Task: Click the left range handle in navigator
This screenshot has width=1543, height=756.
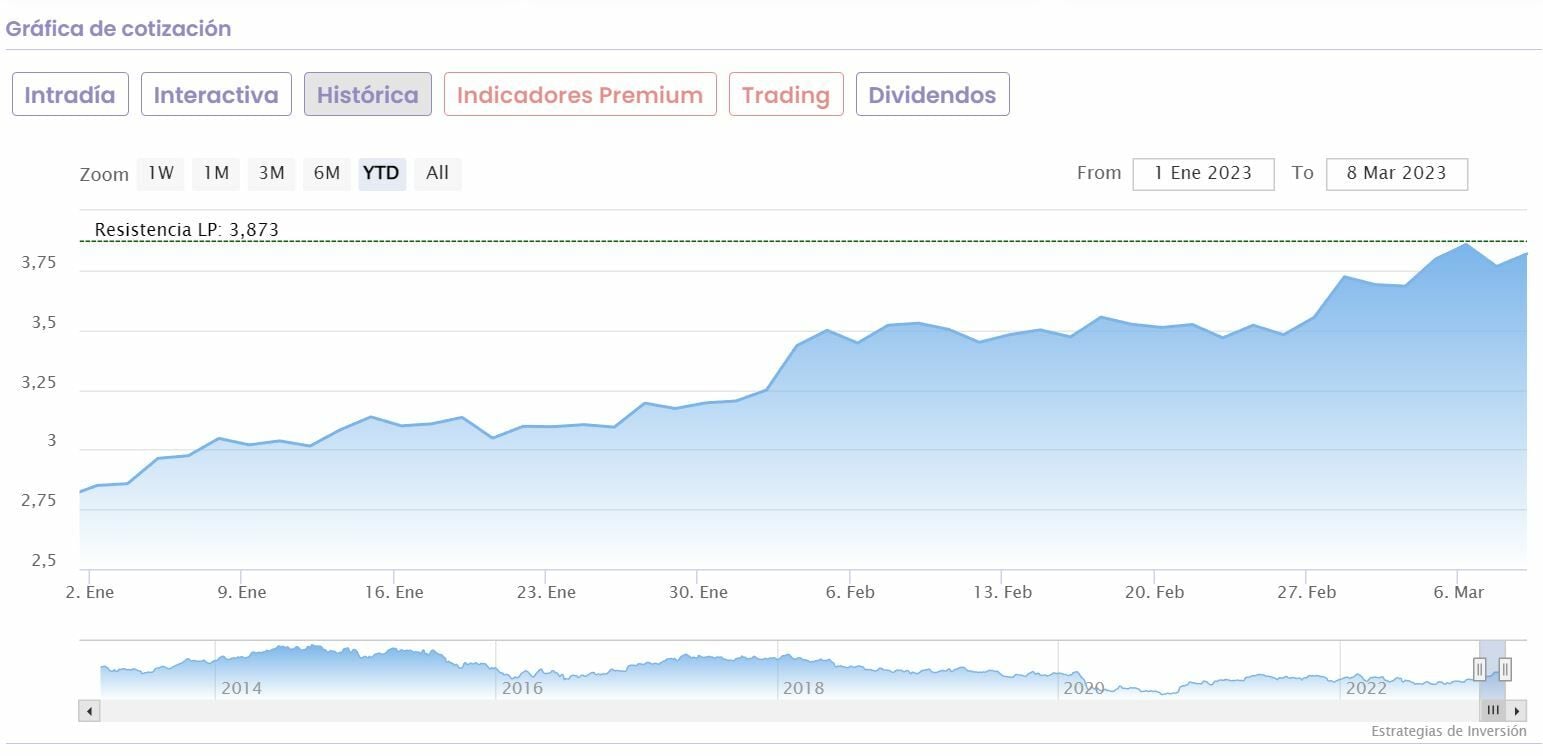Action: (1479, 669)
